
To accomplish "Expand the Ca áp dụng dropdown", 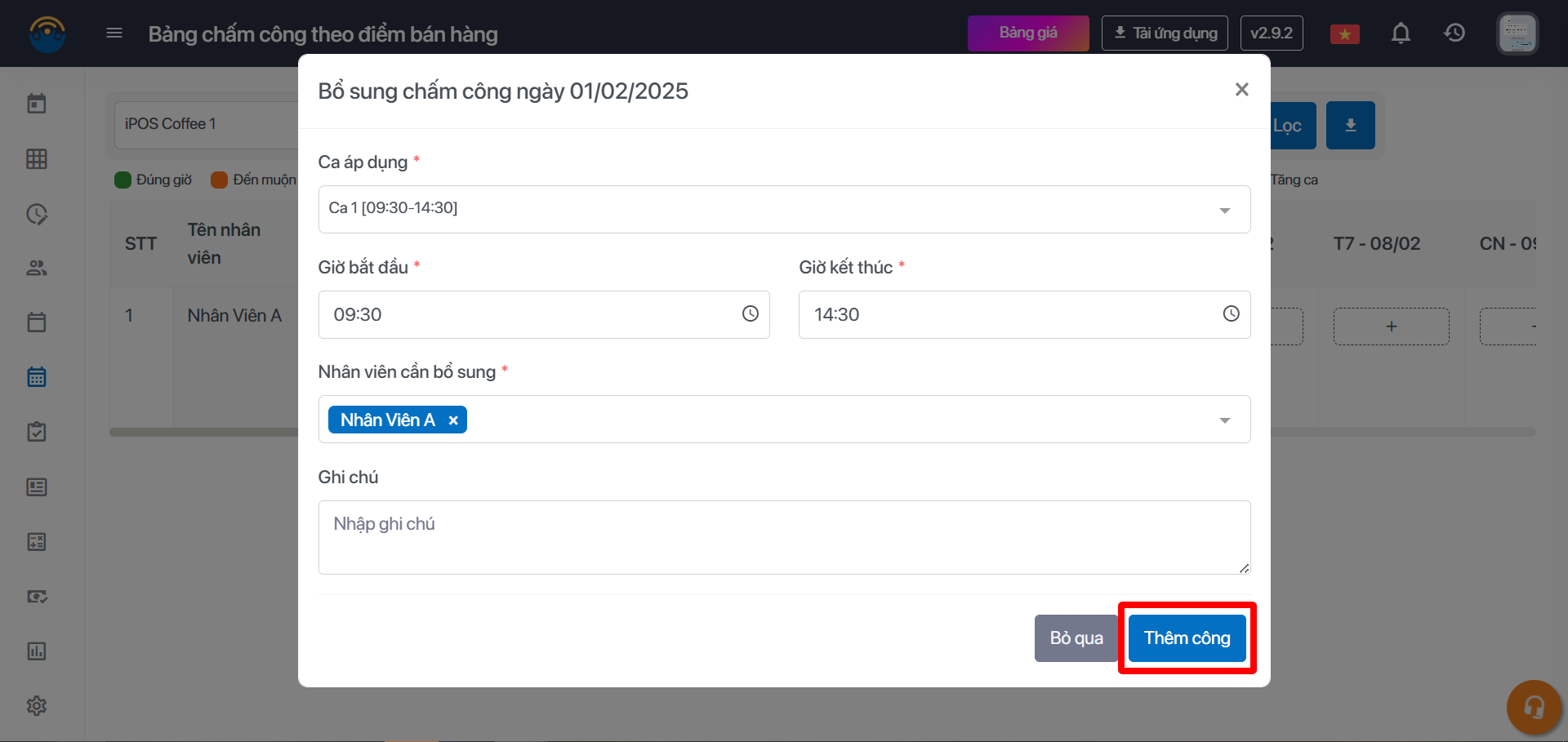I will point(1224,210).
